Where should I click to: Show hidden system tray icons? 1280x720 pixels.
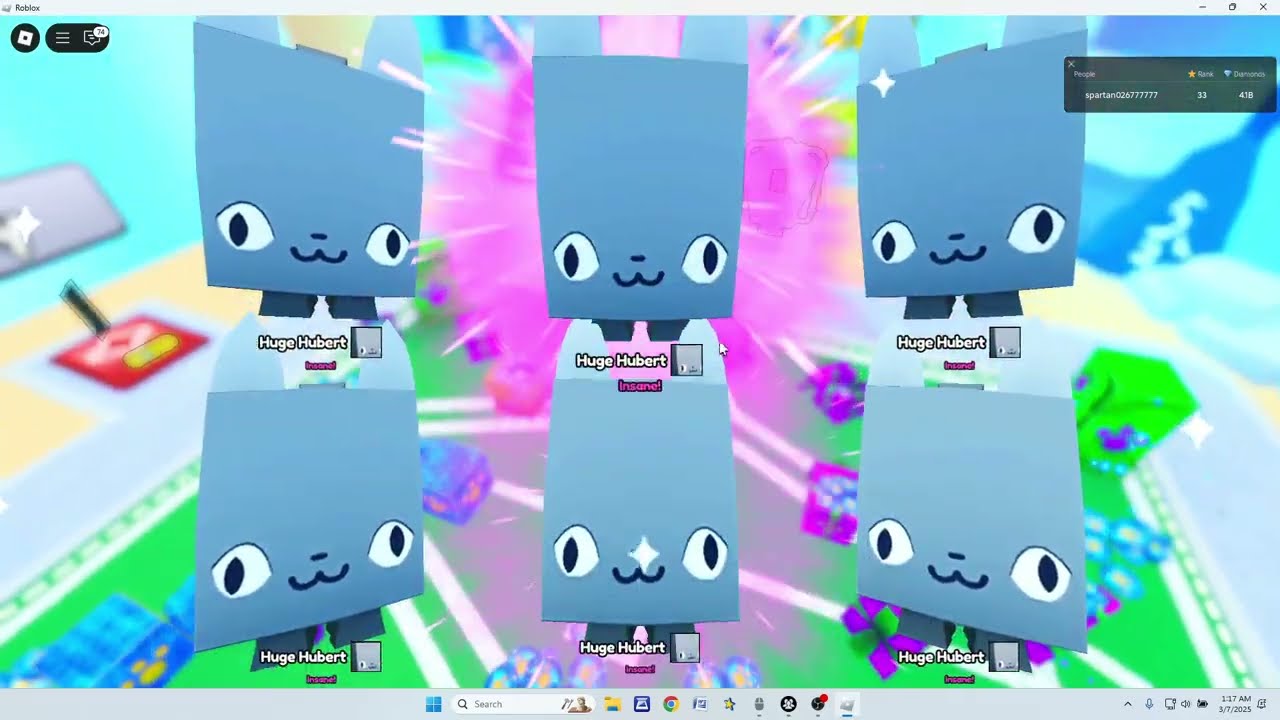point(1128,704)
